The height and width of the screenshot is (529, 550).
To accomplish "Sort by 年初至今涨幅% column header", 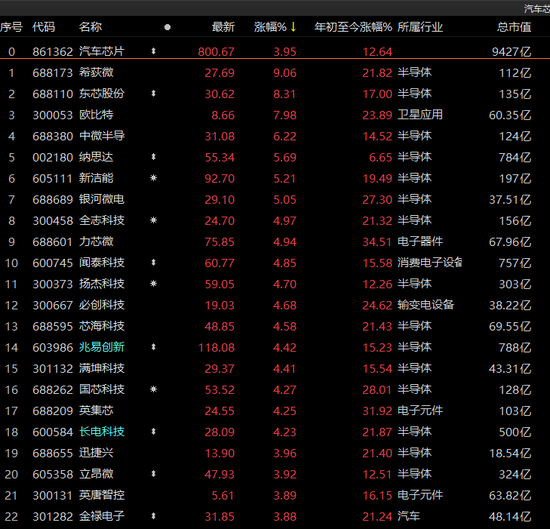I will point(353,27).
